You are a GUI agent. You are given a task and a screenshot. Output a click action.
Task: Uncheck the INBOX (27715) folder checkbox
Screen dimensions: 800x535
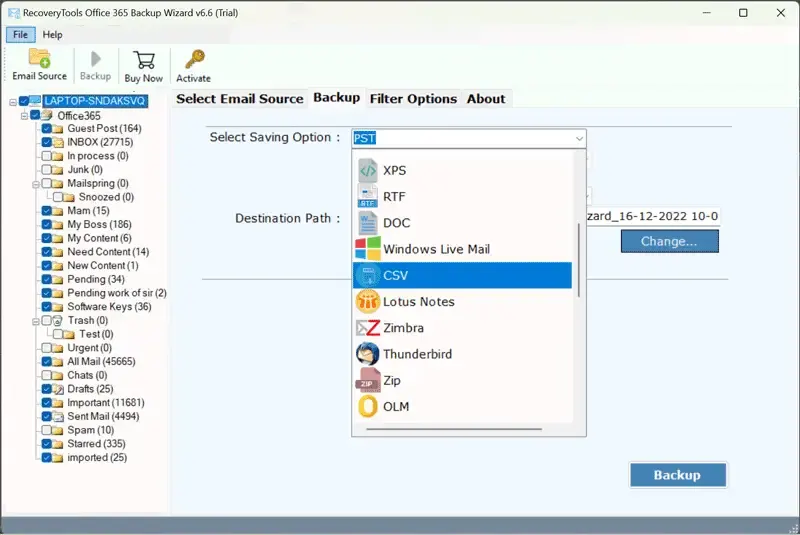(x=46, y=143)
